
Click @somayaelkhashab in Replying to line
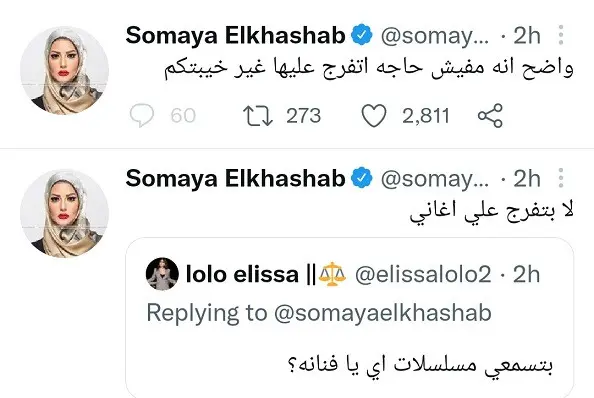(383, 314)
